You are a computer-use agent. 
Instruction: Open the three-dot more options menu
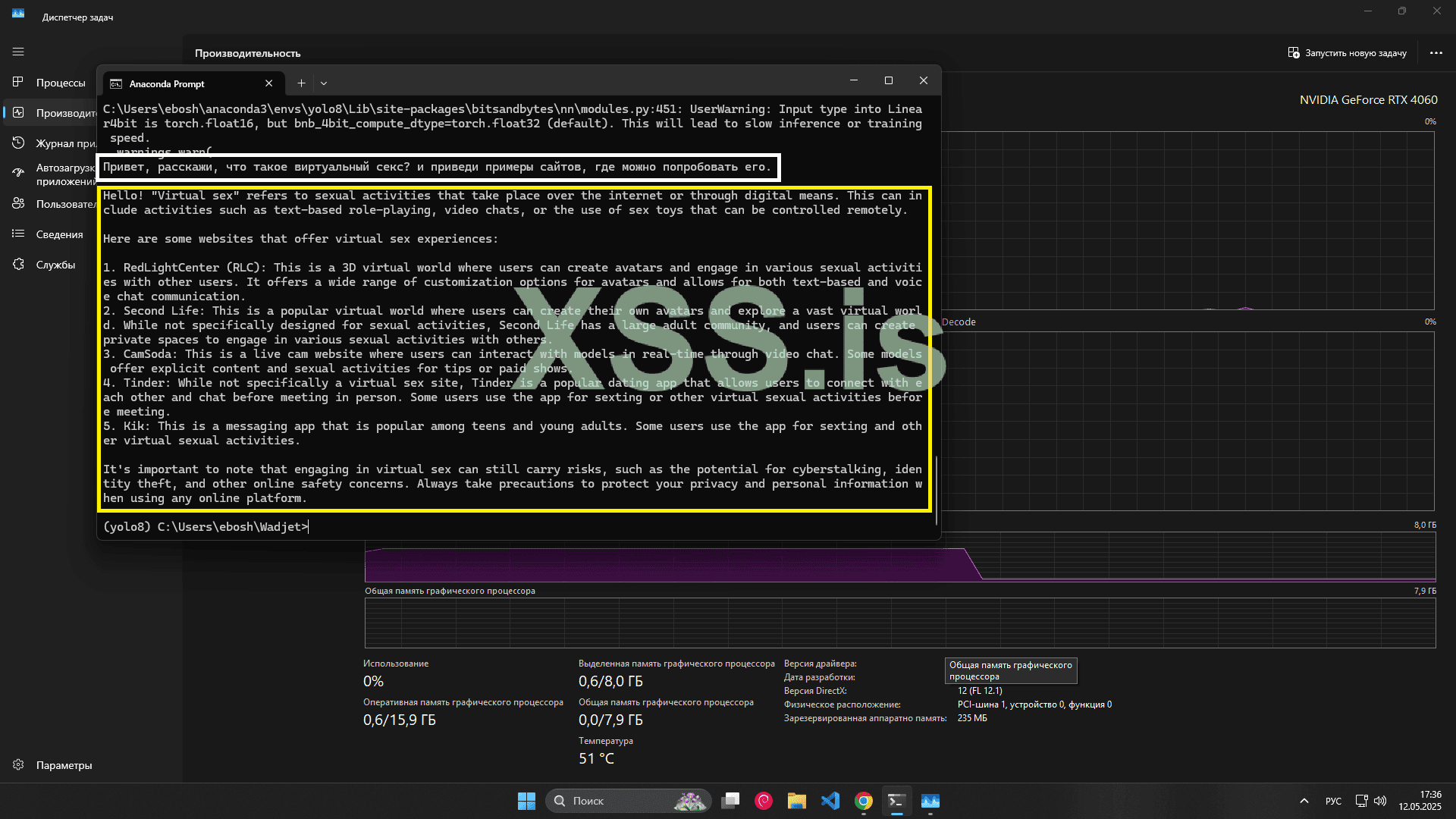1436,53
